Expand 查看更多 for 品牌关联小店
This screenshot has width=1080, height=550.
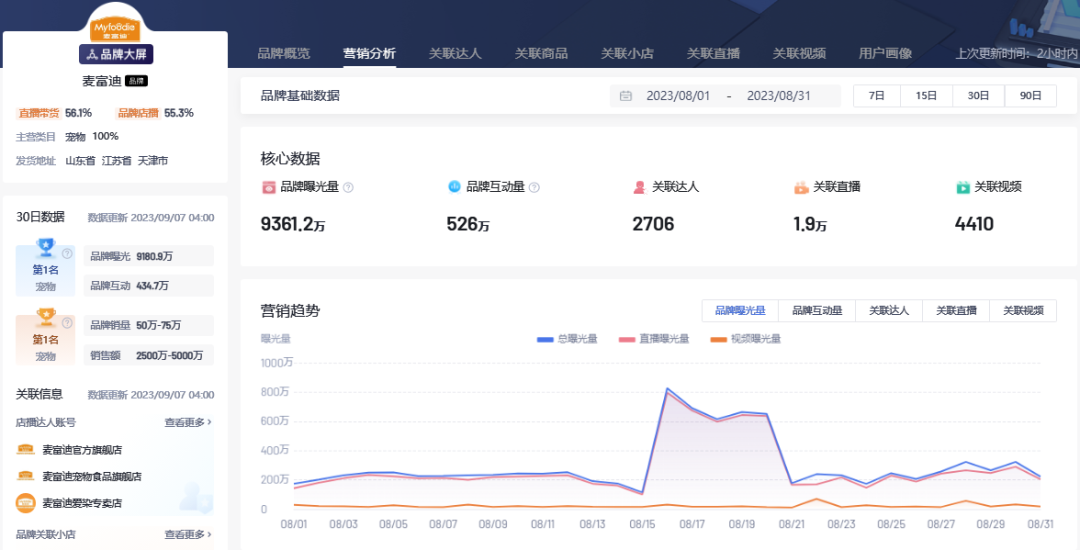[188, 534]
